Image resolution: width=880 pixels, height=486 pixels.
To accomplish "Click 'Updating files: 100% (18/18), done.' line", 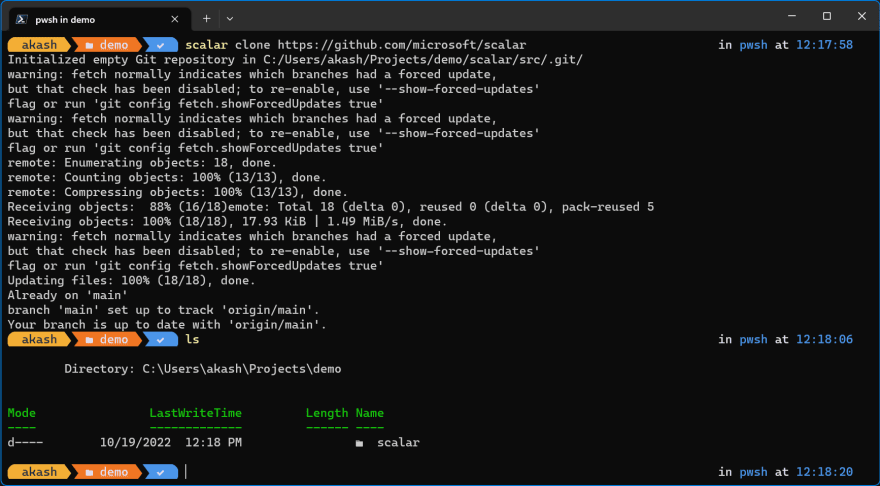I will (x=131, y=281).
